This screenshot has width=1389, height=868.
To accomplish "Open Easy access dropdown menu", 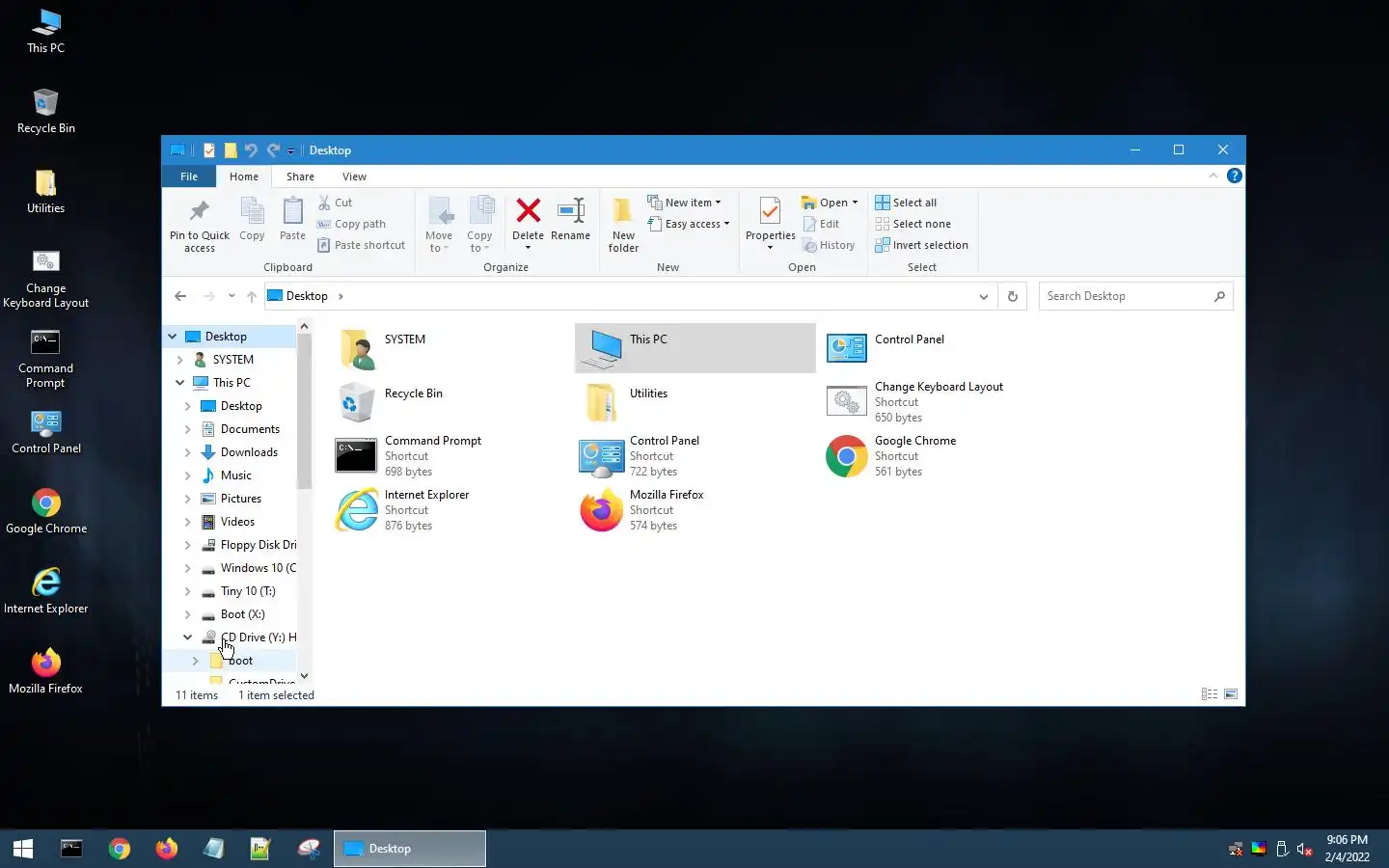I will 689,224.
